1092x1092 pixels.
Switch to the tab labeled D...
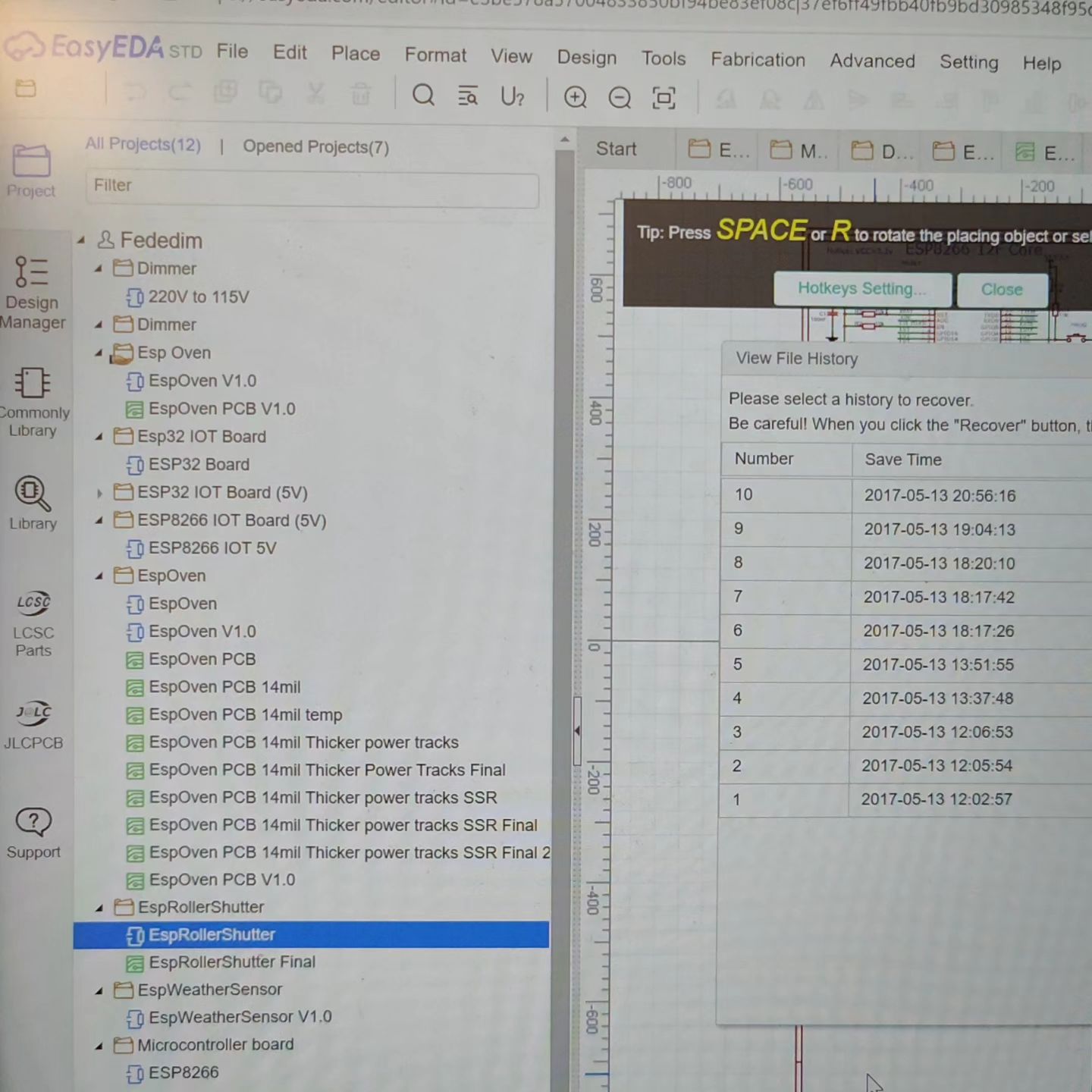882,152
